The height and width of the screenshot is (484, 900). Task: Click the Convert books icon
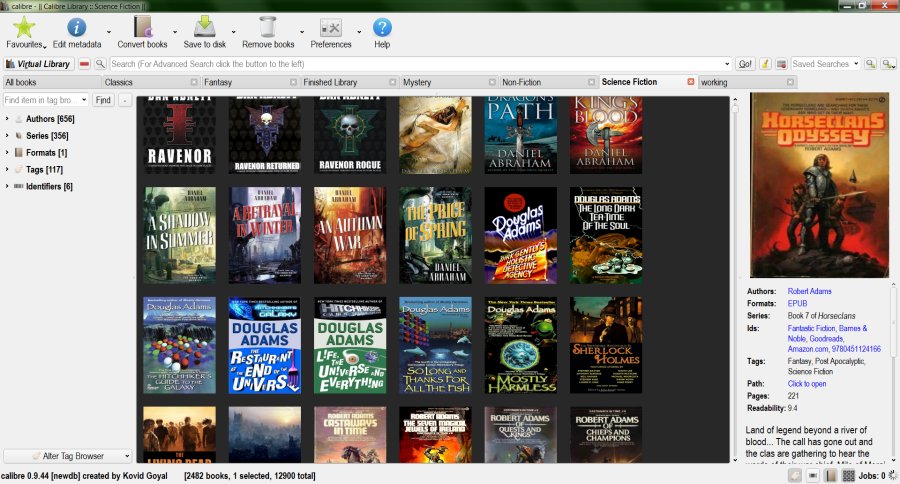(142, 27)
